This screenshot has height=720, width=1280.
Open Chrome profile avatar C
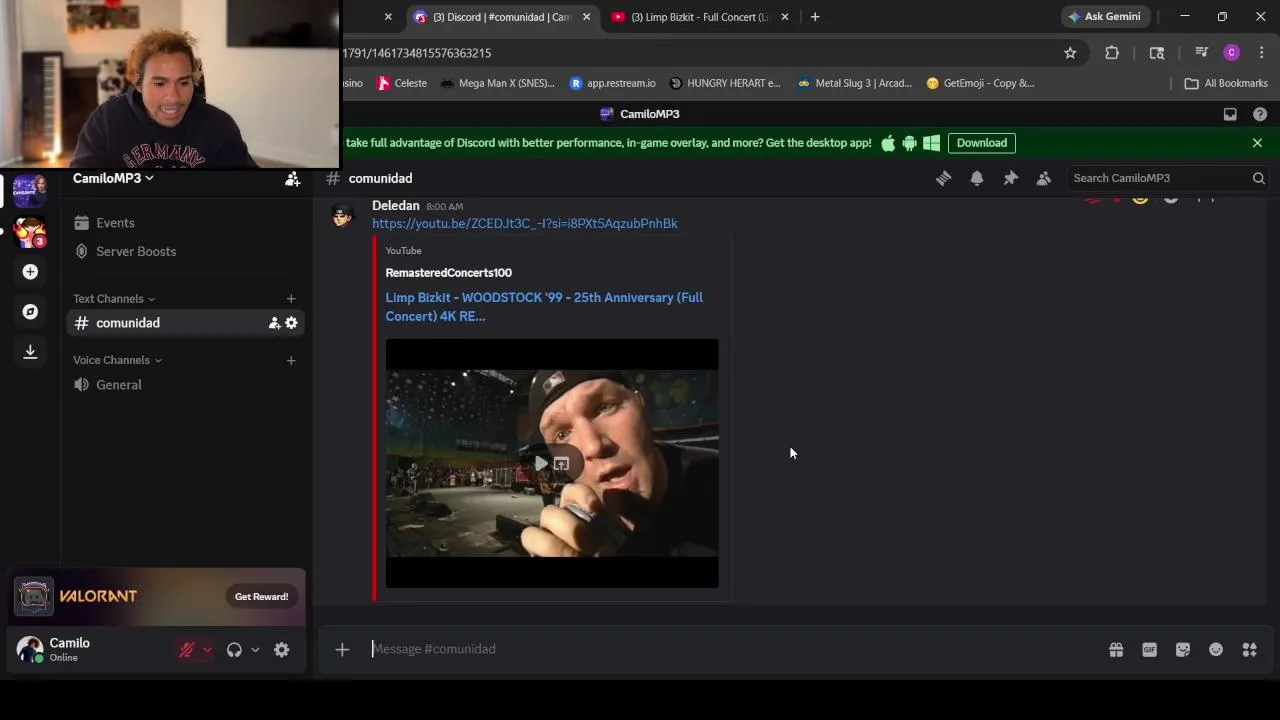point(1231,53)
